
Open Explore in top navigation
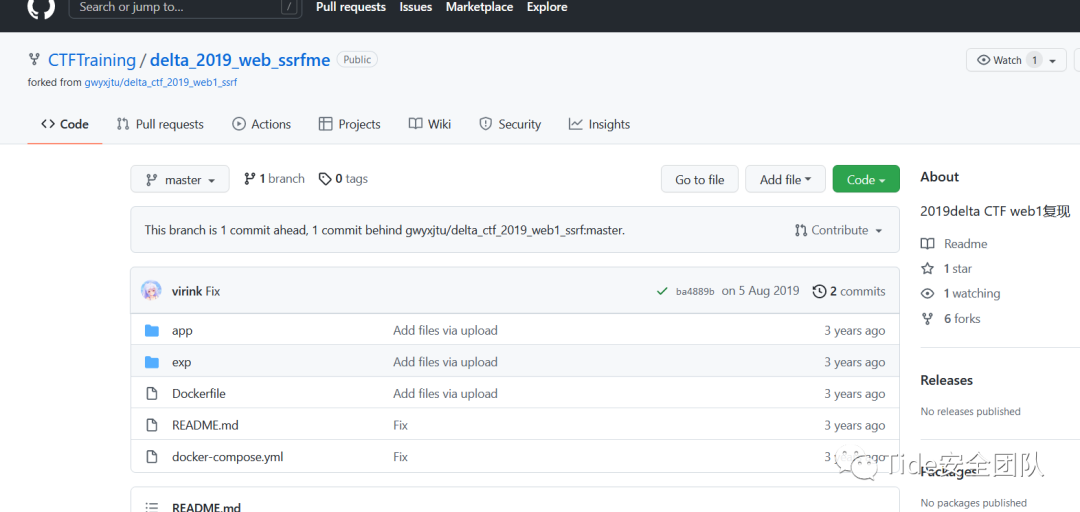547,7
